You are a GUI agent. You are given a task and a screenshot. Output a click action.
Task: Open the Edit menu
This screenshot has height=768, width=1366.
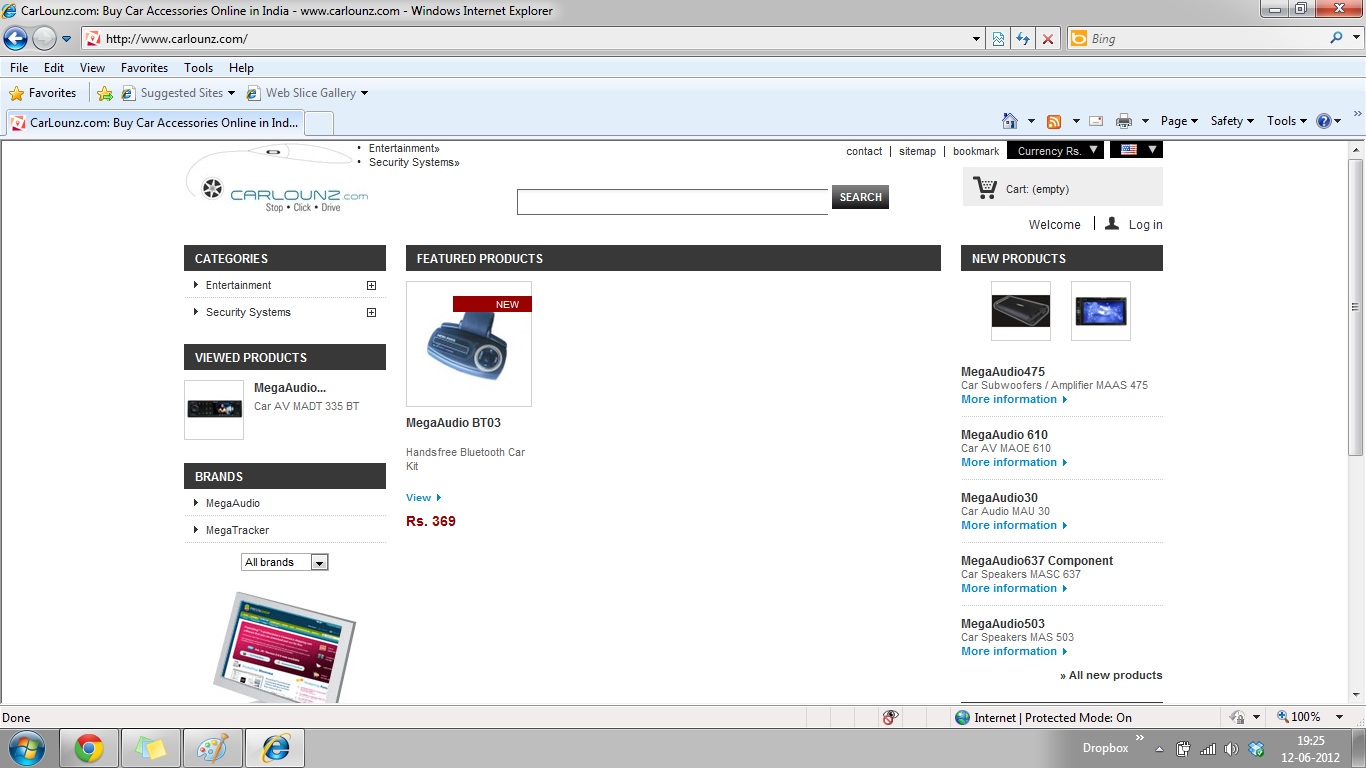click(x=54, y=68)
